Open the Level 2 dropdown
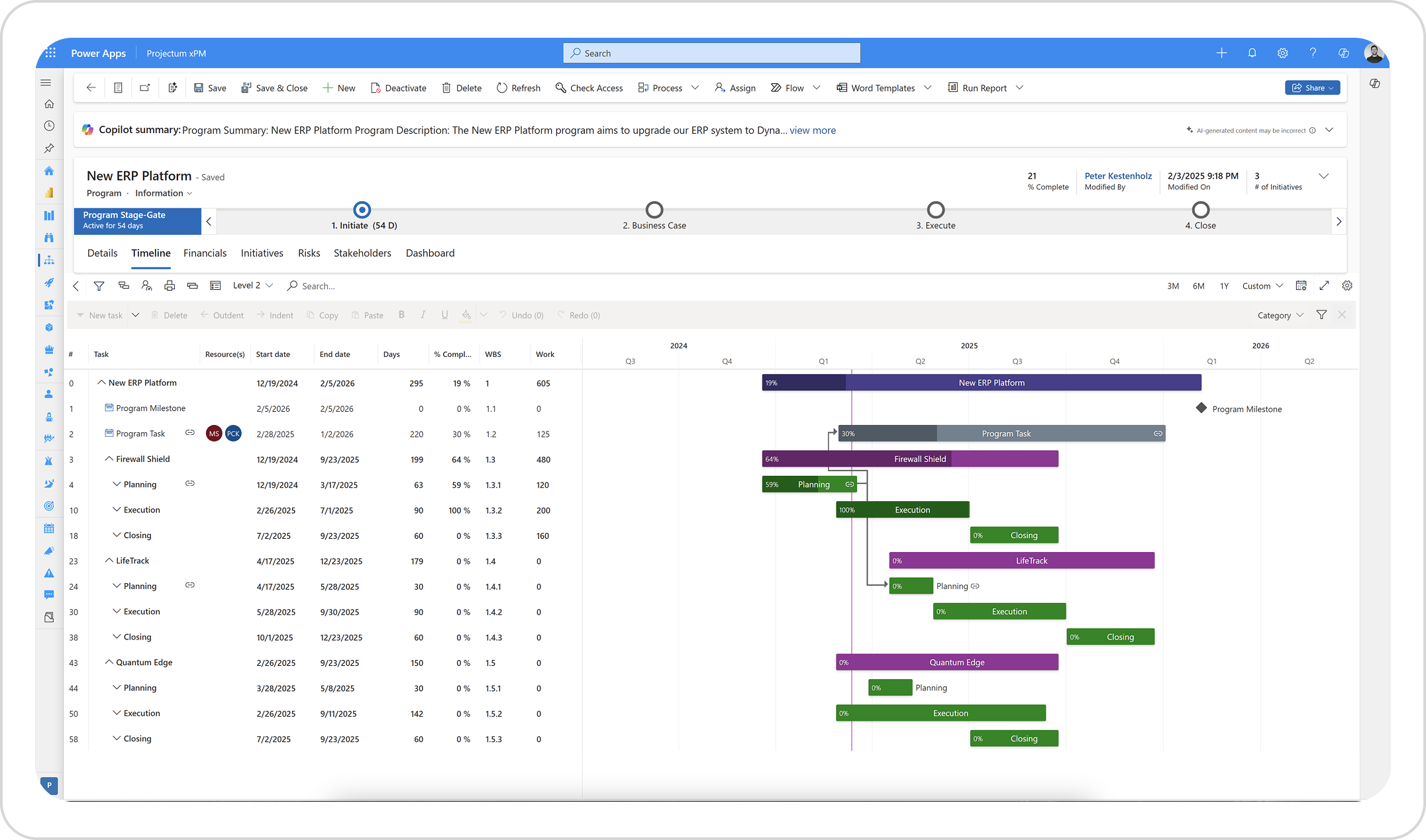1426x840 pixels. pyautogui.click(x=253, y=285)
